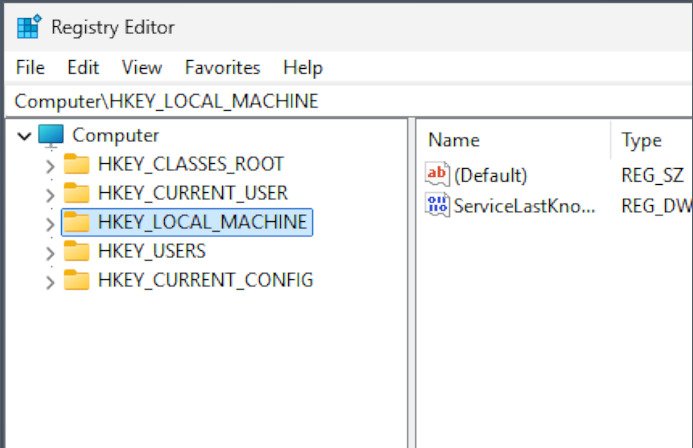Expand the HKEY_CLASSES_ROOT key
This screenshot has height=448, width=693.
tap(50, 166)
